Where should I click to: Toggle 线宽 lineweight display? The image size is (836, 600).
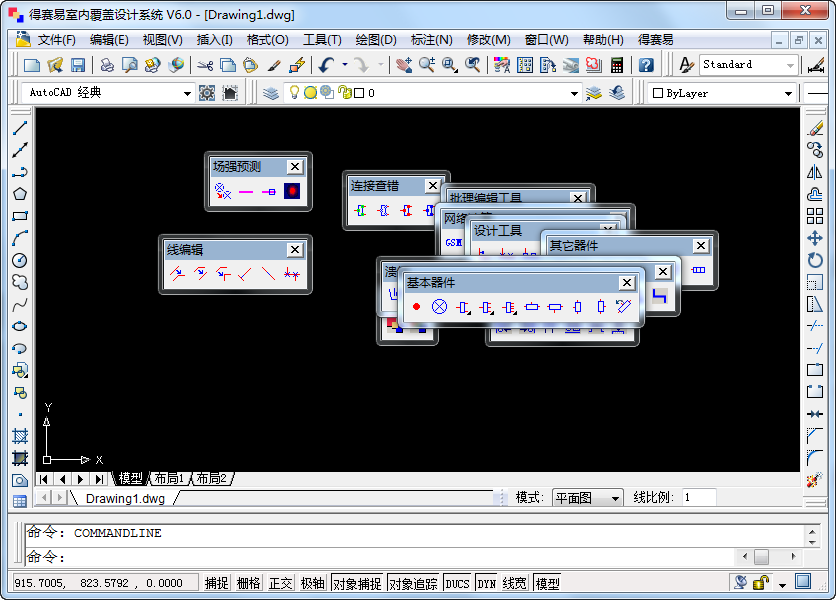click(515, 583)
